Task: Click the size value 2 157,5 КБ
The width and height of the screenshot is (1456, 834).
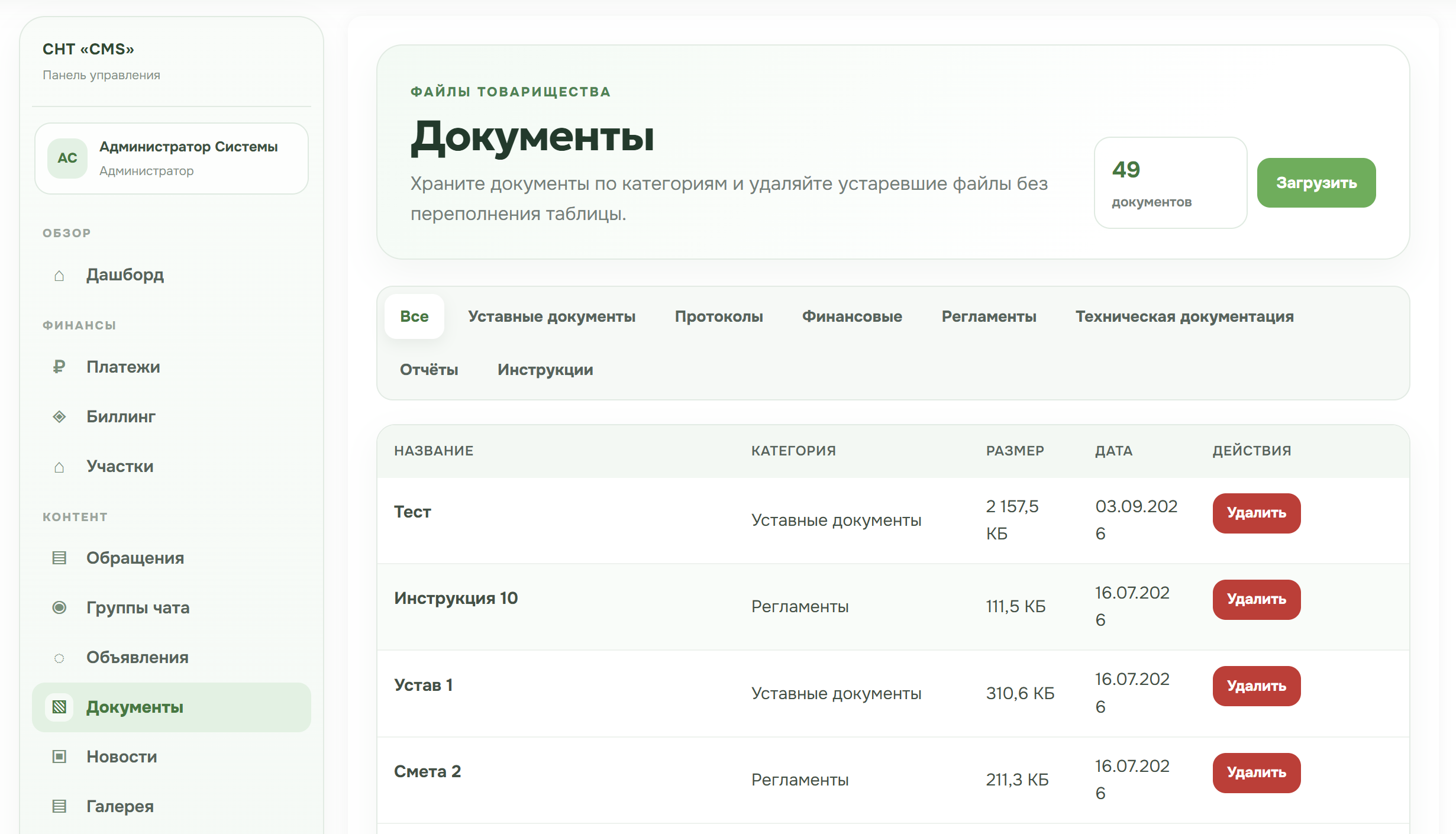Action: pyautogui.click(x=1012, y=520)
